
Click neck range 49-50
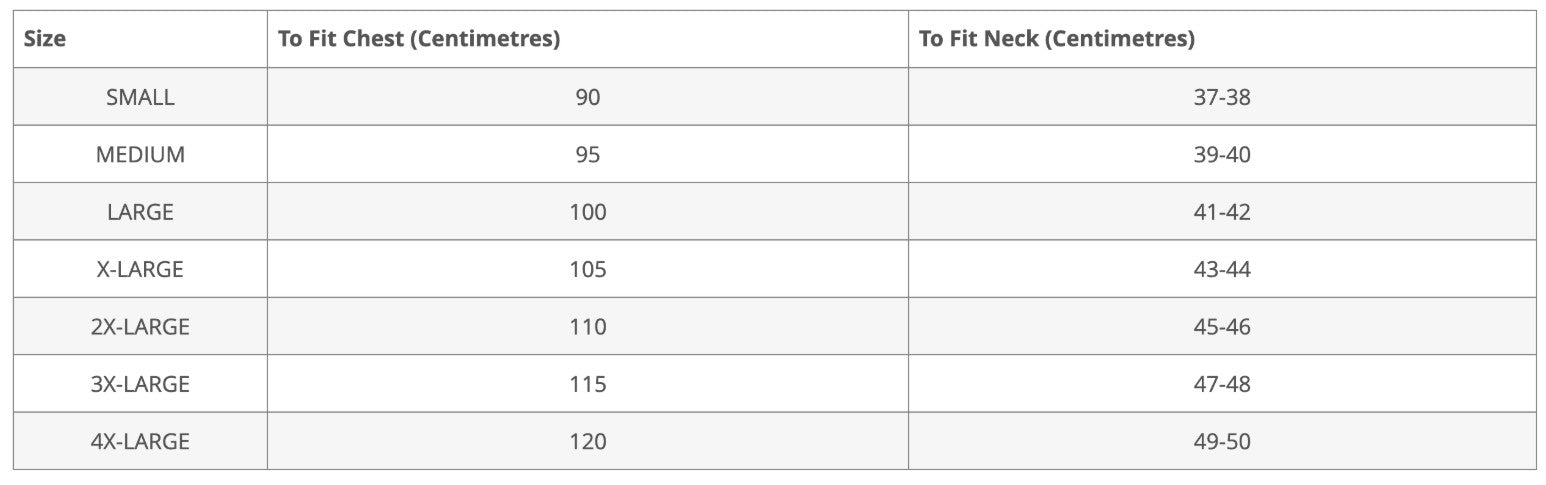click(x=1222, y=441)
